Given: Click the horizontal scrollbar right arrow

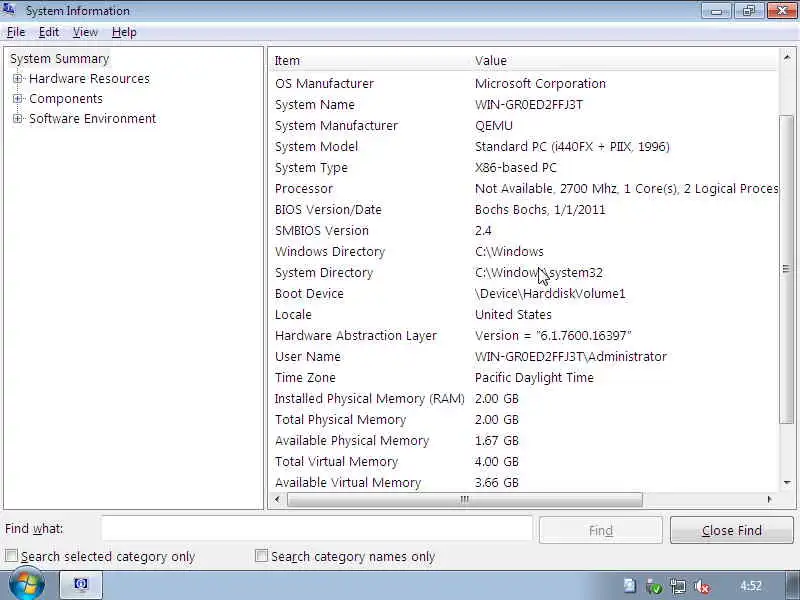Looking at the screenshot, I should click(x=769, y=499).
